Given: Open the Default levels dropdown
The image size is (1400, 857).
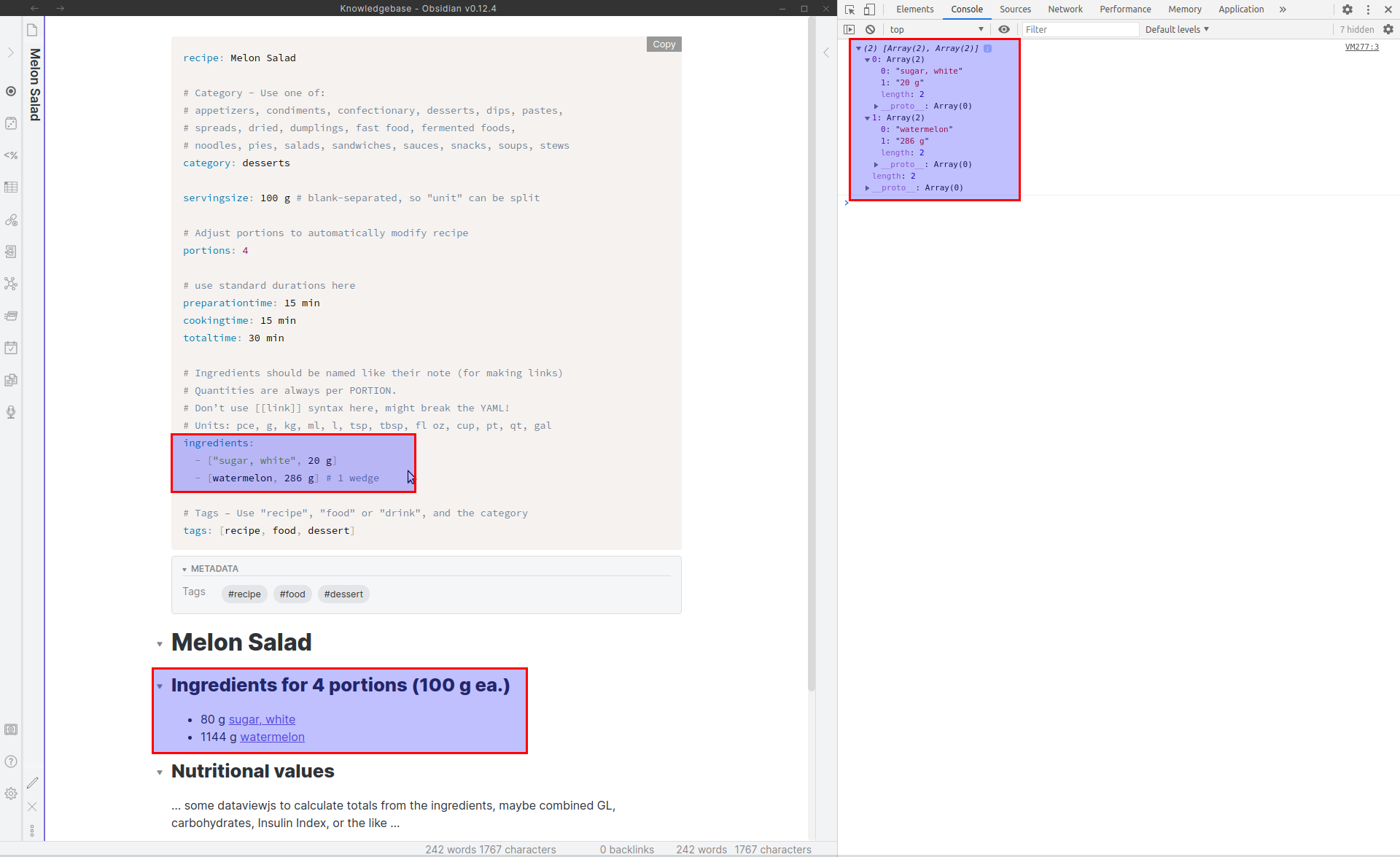Looking at the screenshot, I should point(1175,29).
